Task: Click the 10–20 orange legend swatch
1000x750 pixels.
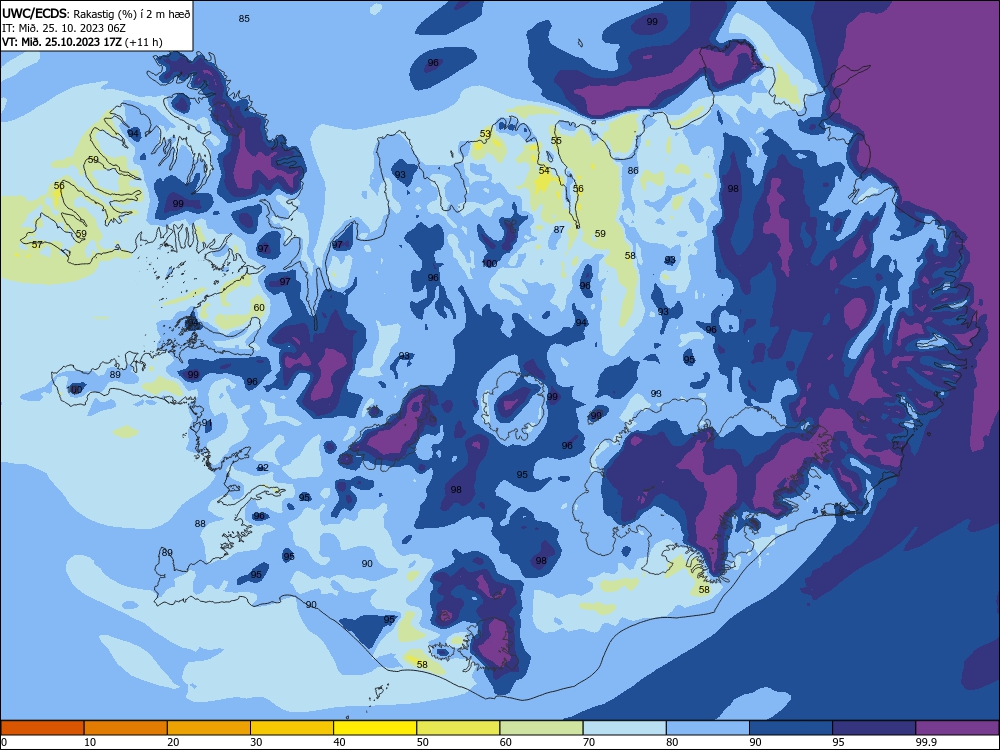Action: [126, 728]
